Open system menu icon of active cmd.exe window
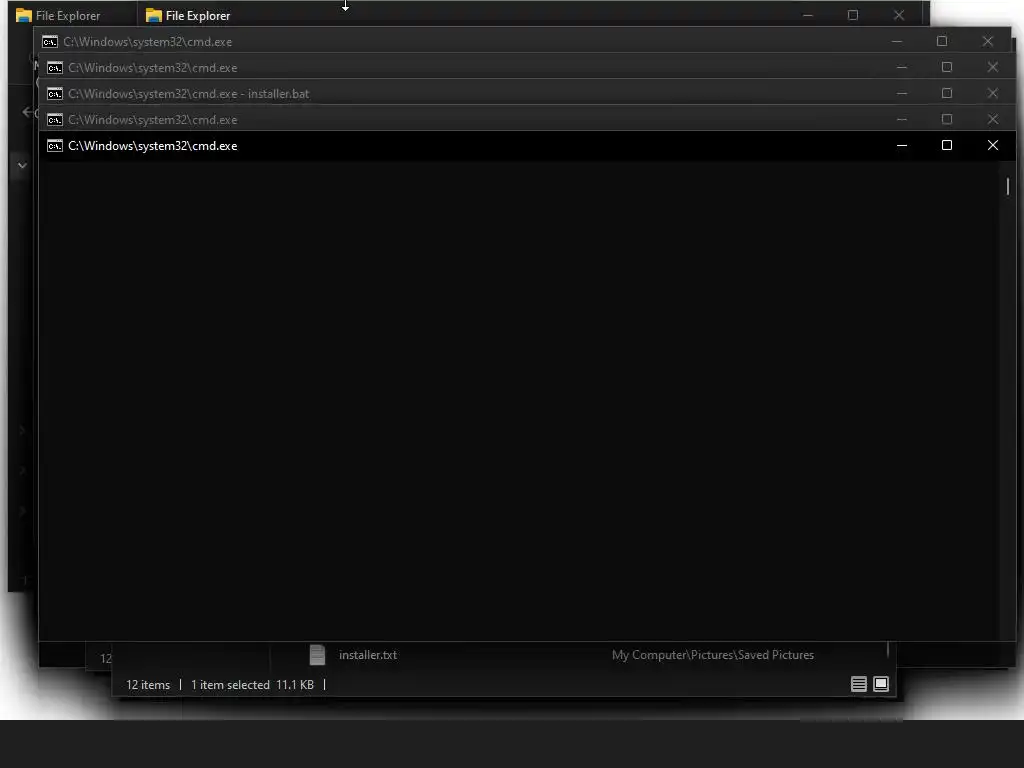The image size is (1024, 768). [x=55, y=146]
